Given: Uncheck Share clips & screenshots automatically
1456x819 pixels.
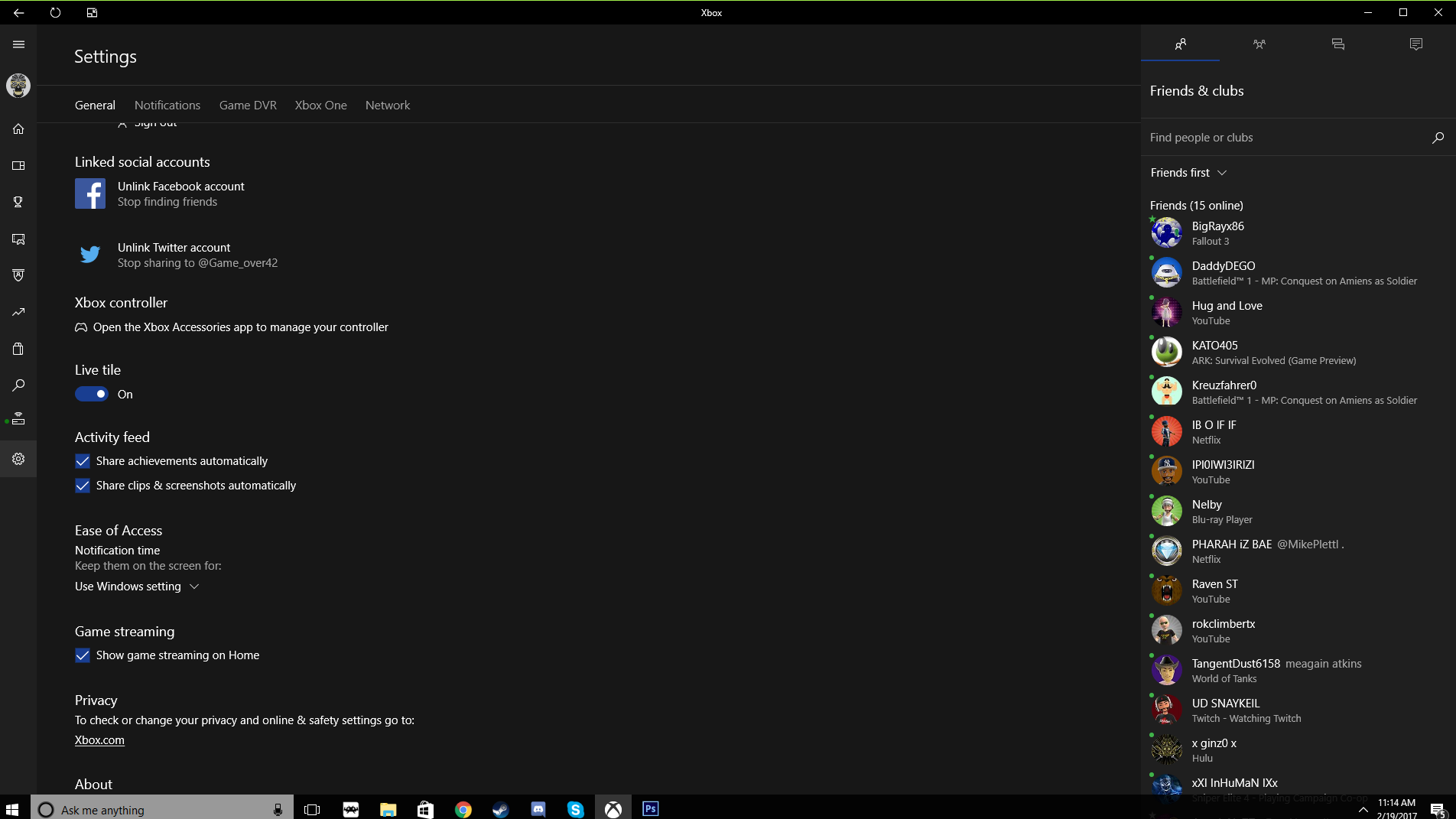Looking at the screenshot, I should click(83, 486).
